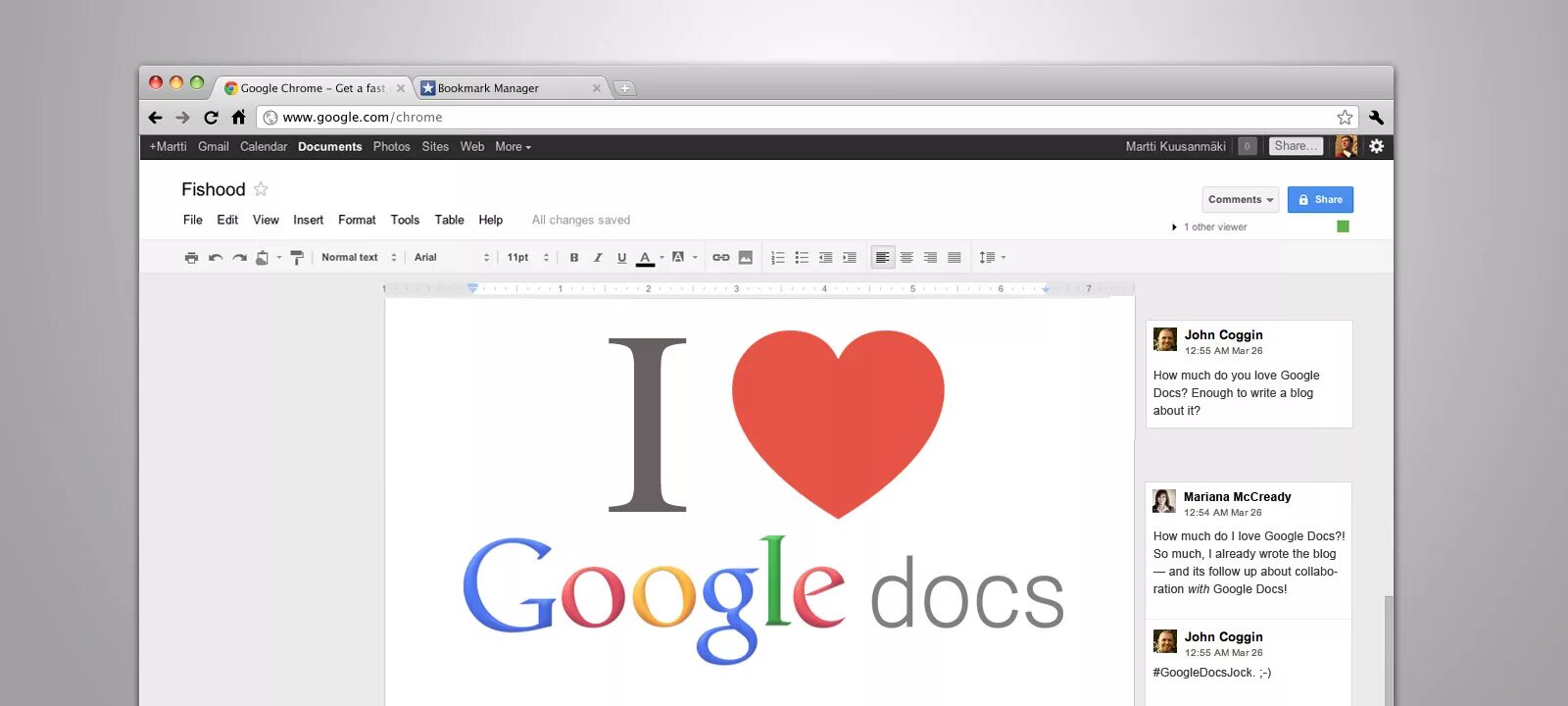Go back in the browser
Image resolution: width=1568 pixels, height=706 pixels.
(x=155, y=118)
